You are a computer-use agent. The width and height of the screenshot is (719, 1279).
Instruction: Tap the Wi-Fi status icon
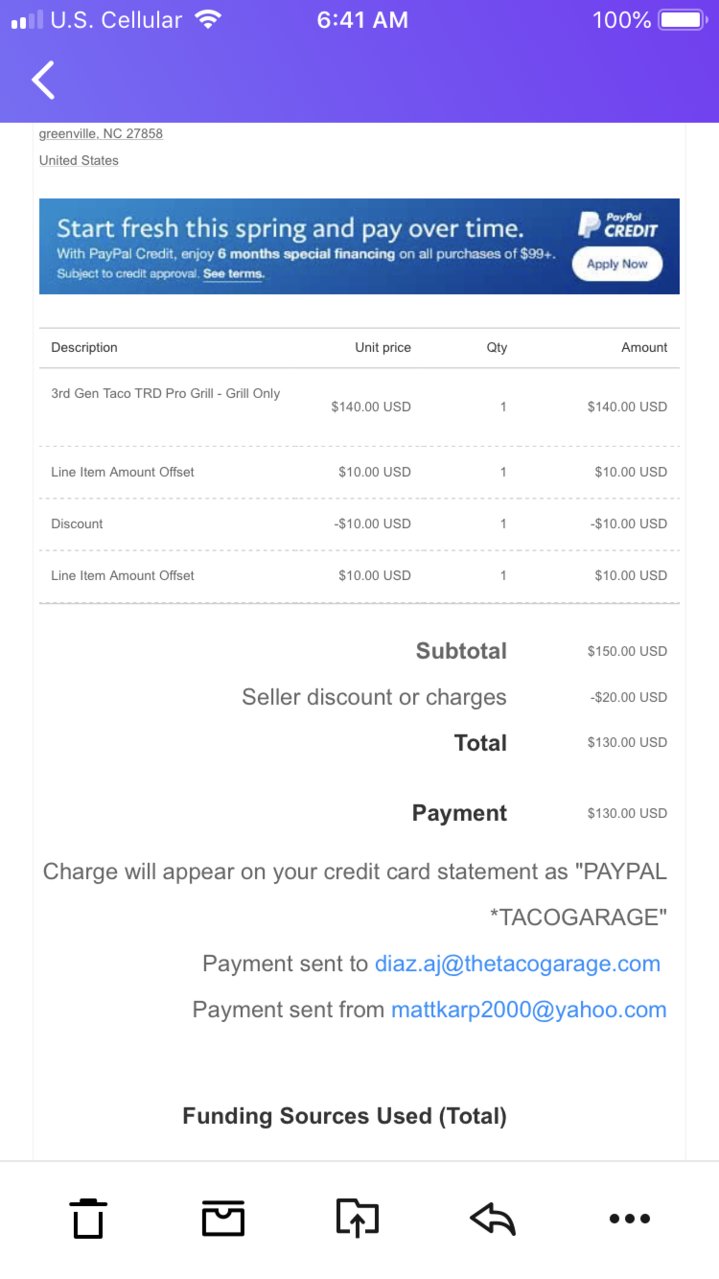[x=208, y=20]
